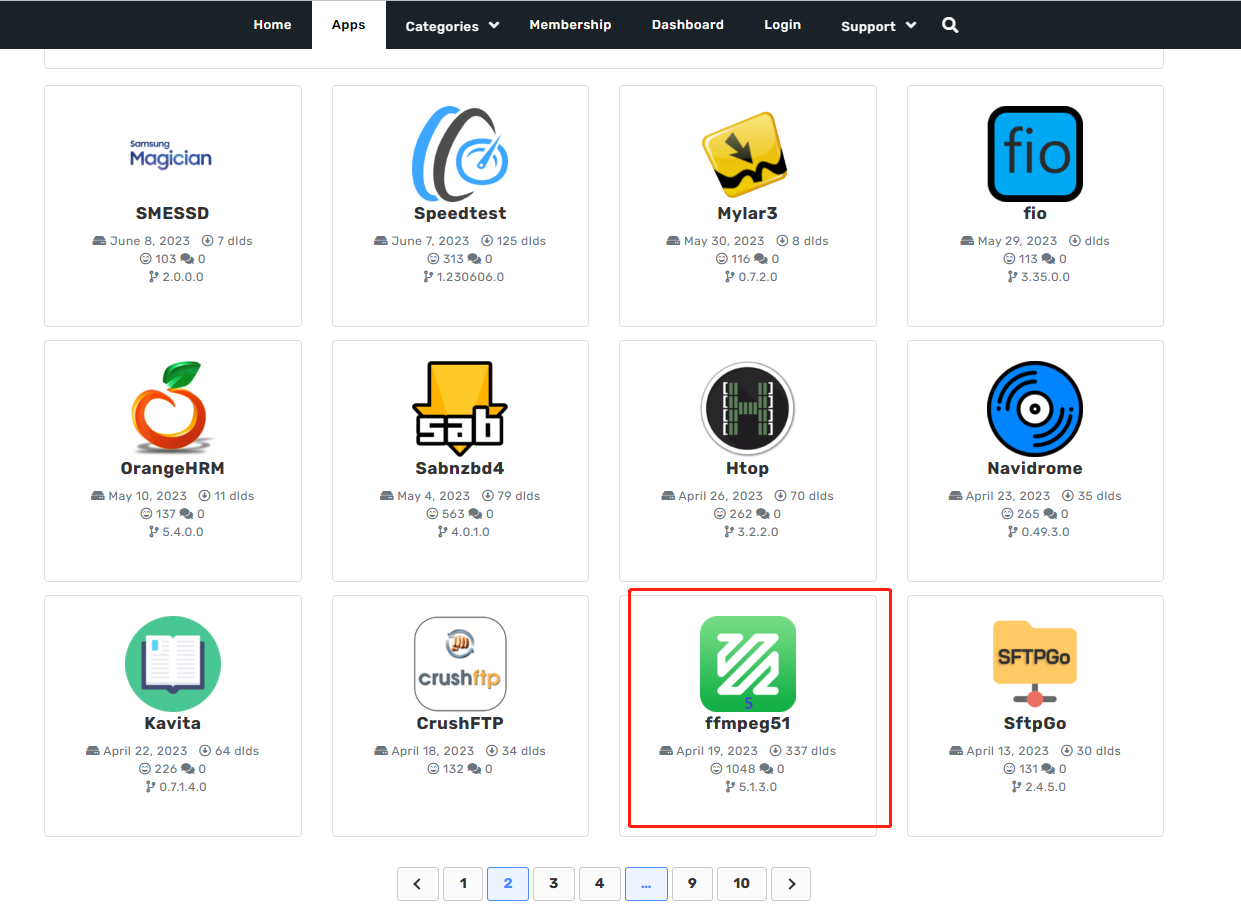Click the Sabnzbd4 79 dlds count
Viewport: 1241px width, 919px height.
point(518,496)
